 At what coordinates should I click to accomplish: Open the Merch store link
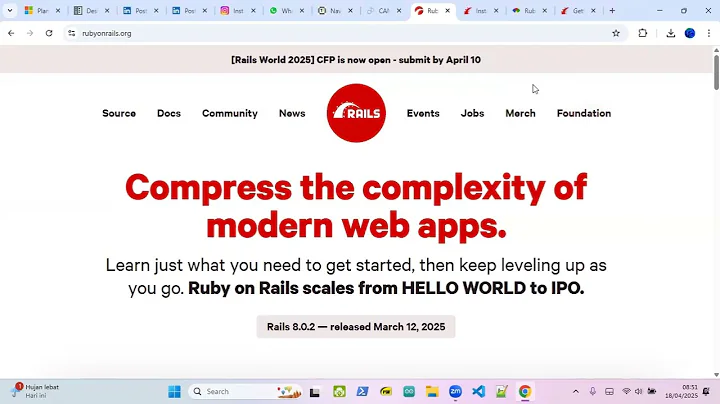(520, 113)
